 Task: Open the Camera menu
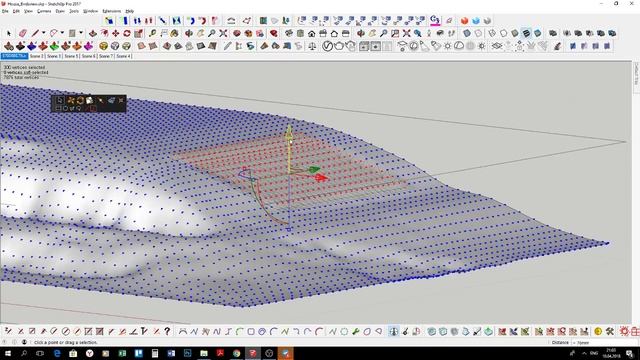(x=44, y=11)
